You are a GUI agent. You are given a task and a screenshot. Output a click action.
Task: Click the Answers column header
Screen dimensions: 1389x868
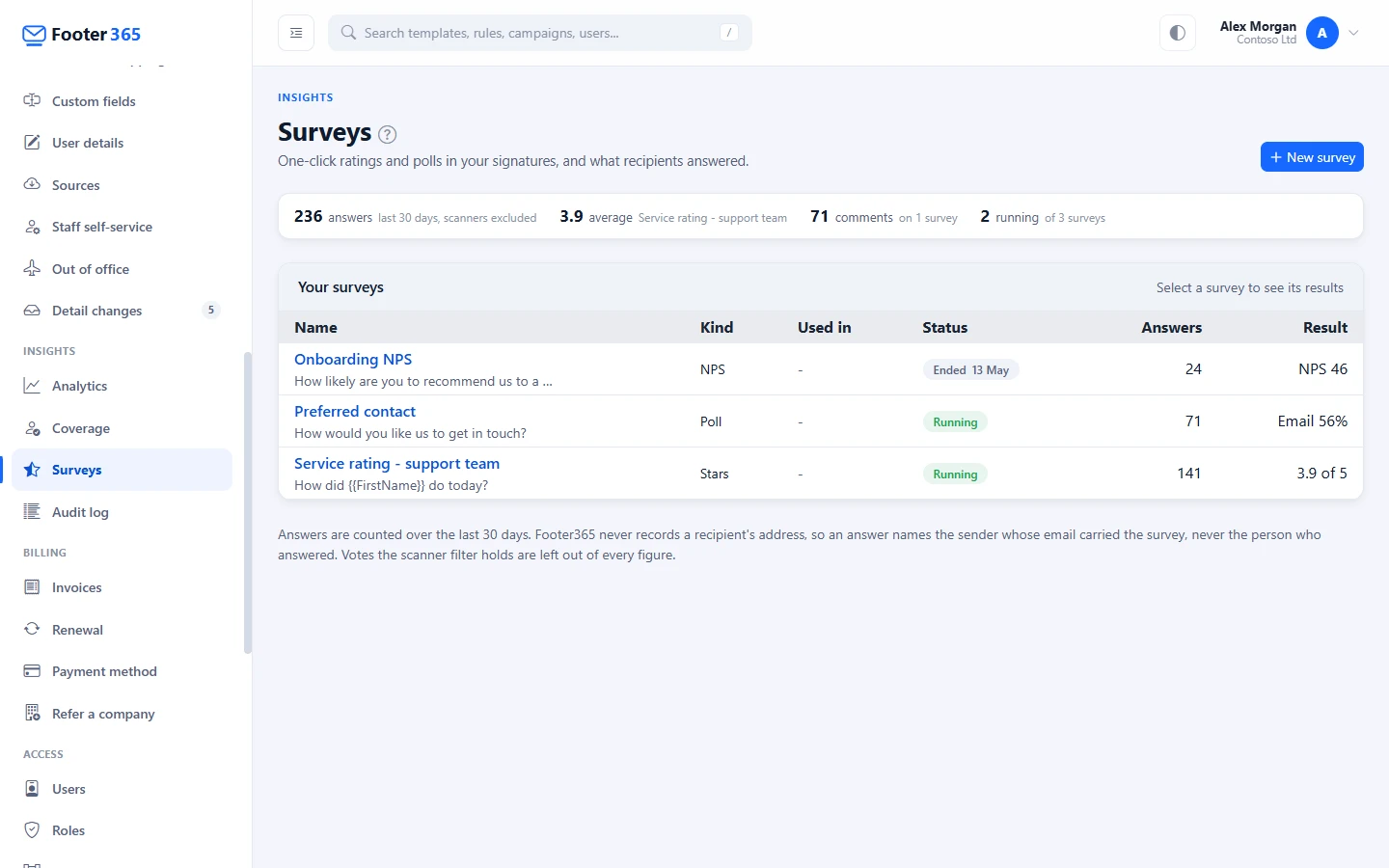coord(1171,328)
